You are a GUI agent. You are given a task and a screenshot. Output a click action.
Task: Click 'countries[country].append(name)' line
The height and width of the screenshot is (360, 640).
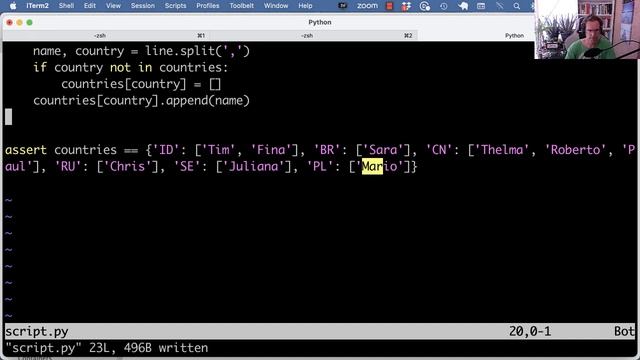141,100
